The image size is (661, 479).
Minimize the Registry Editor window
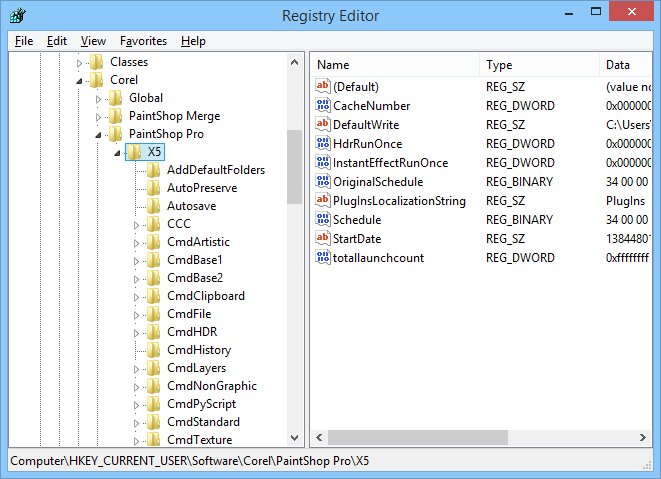point(569,13)
